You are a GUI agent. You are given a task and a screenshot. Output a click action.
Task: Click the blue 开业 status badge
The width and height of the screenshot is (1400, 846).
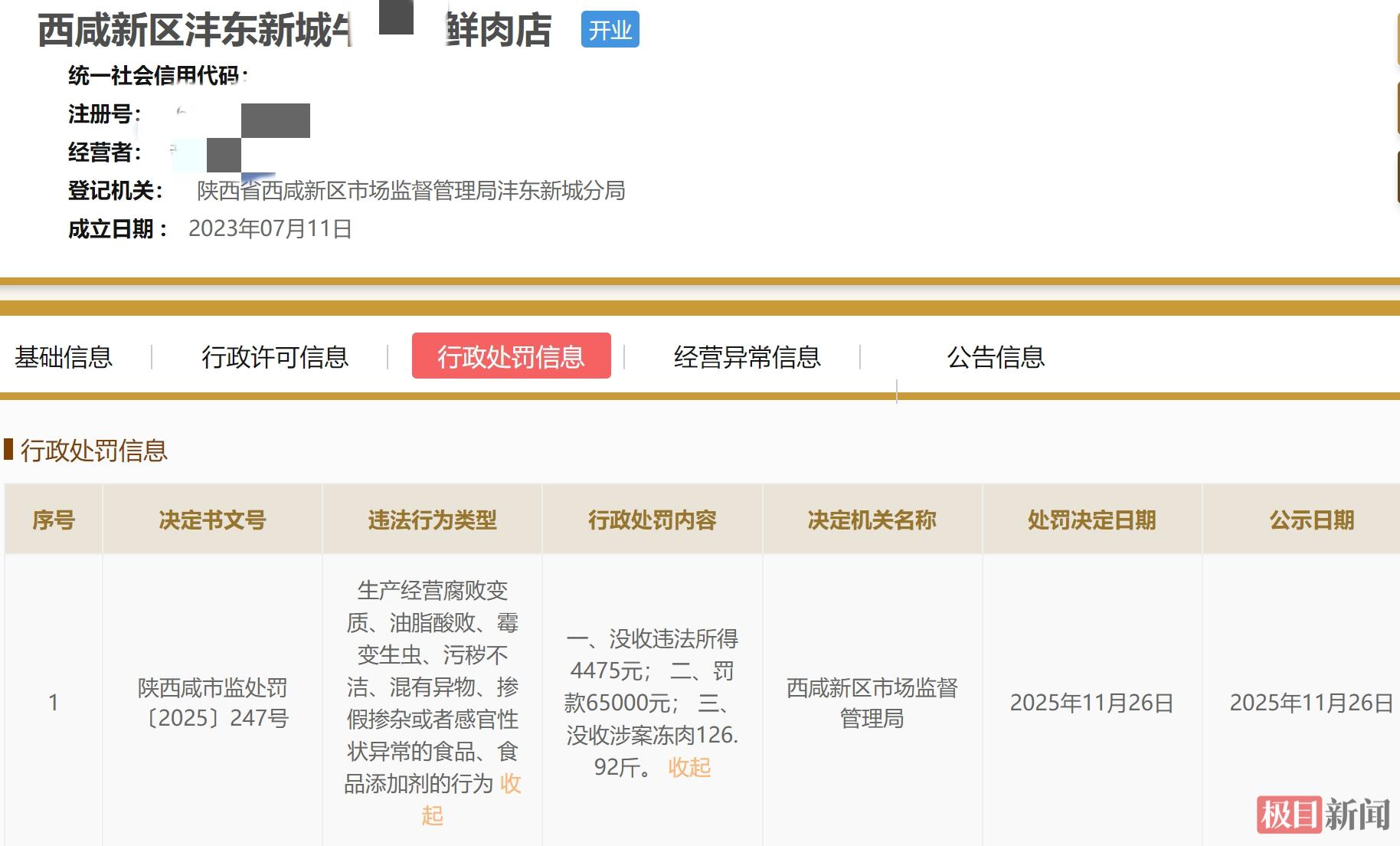[x=610, y=30]
